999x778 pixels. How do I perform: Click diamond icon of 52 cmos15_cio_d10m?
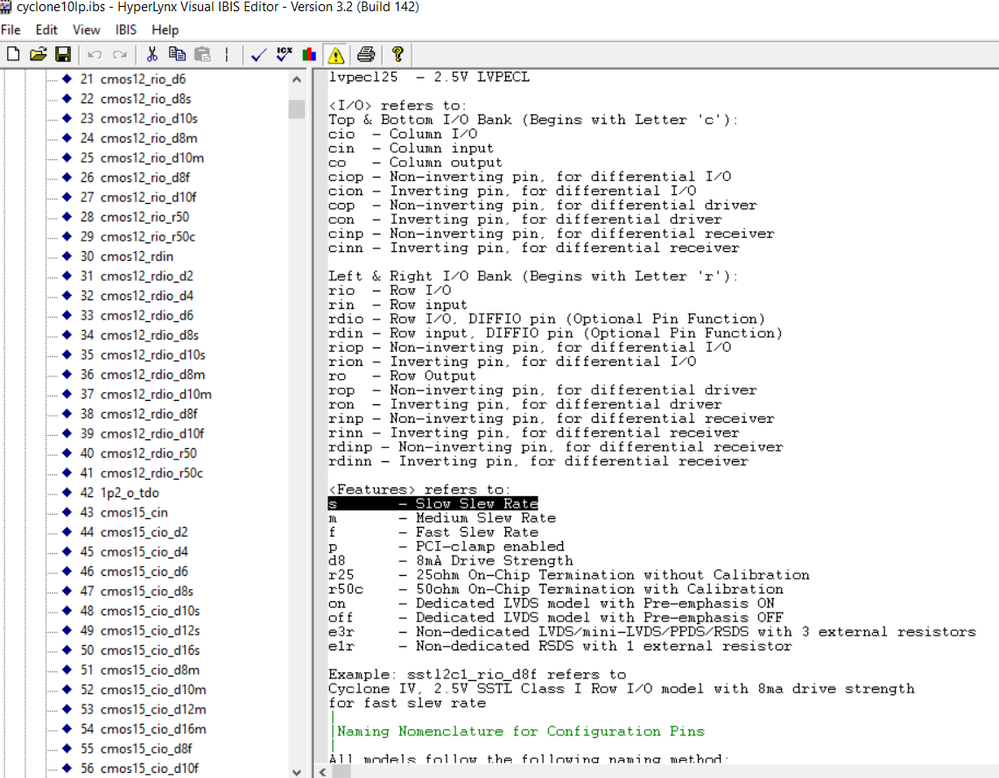pyautogui.click(x=67, y=689)
